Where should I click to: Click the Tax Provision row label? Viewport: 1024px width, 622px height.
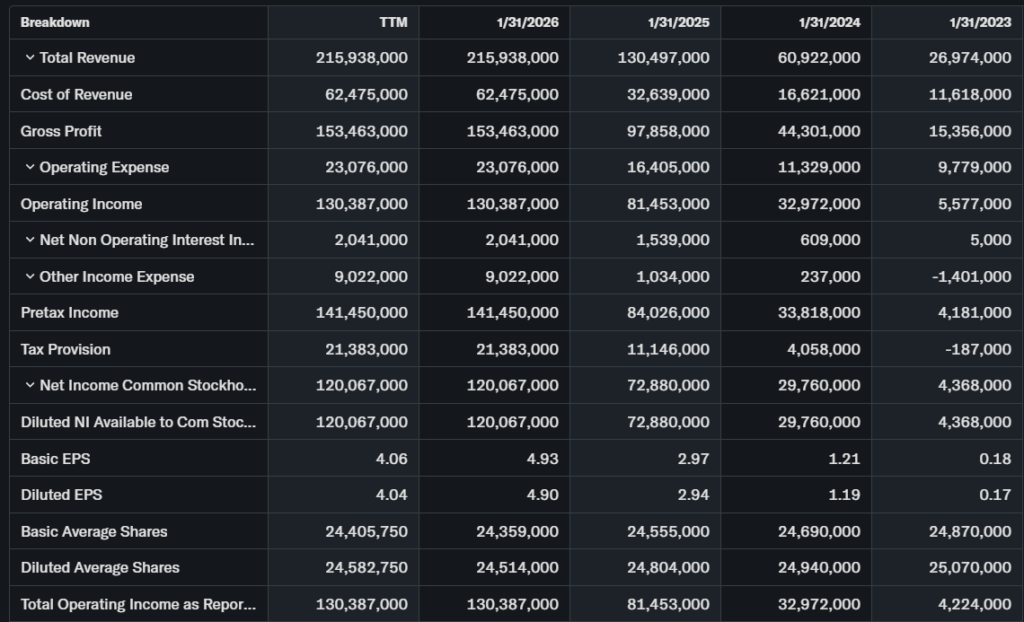[x=65, y=349]
